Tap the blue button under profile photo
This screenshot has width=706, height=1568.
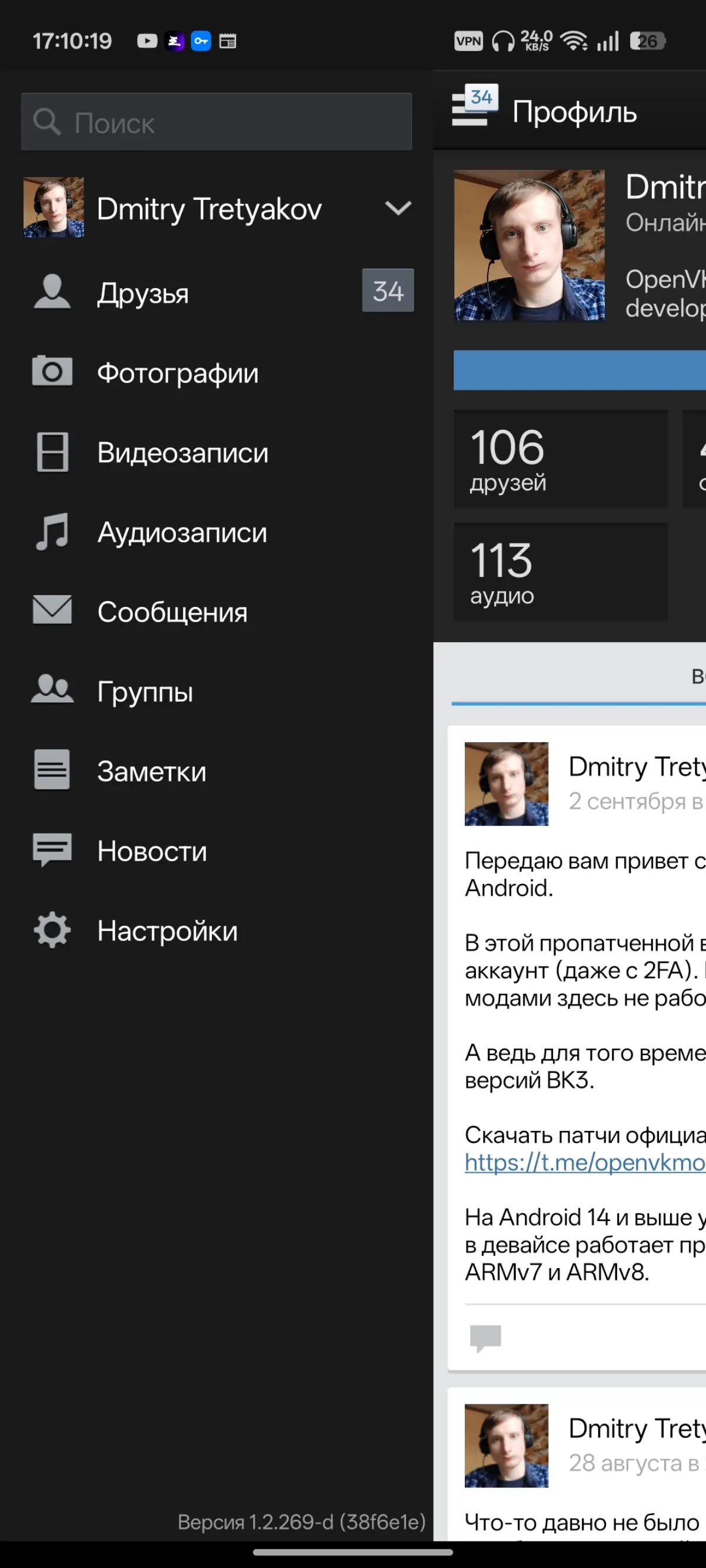580,369
